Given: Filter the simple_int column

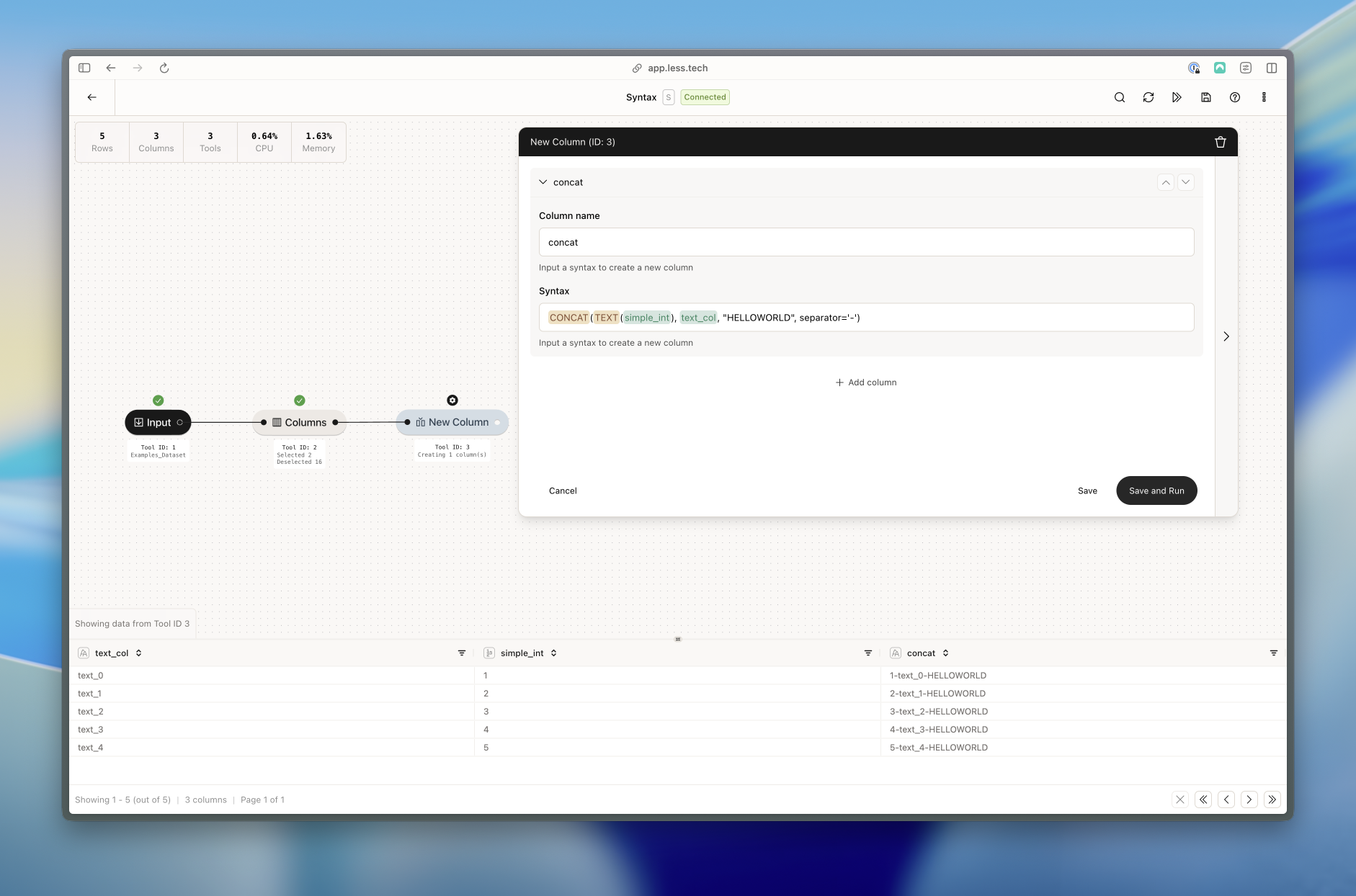Looking at the screenshot, I should click(868, 653).
